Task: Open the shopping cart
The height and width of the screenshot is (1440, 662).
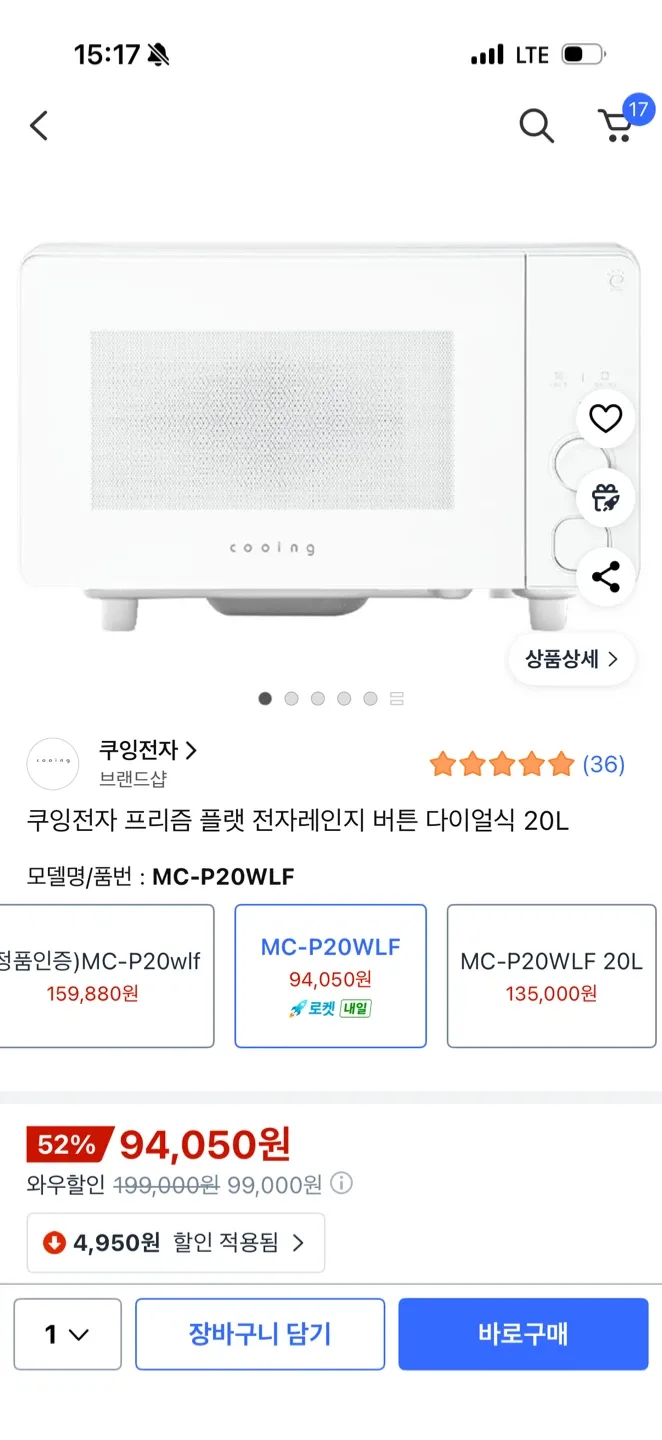Action: pos(617,126)
